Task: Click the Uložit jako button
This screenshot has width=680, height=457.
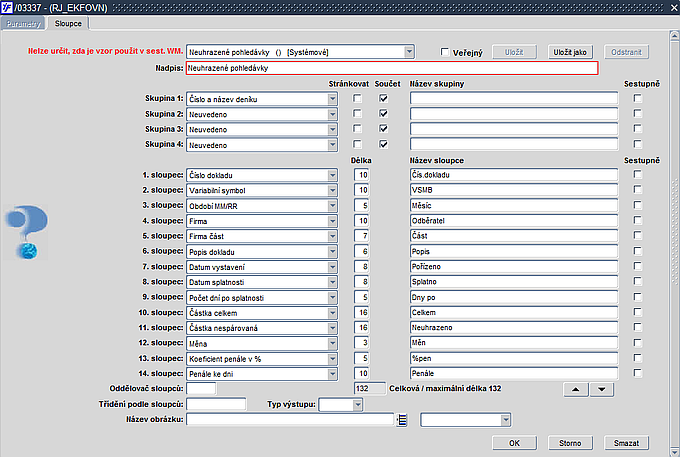Action: (570, 52)
